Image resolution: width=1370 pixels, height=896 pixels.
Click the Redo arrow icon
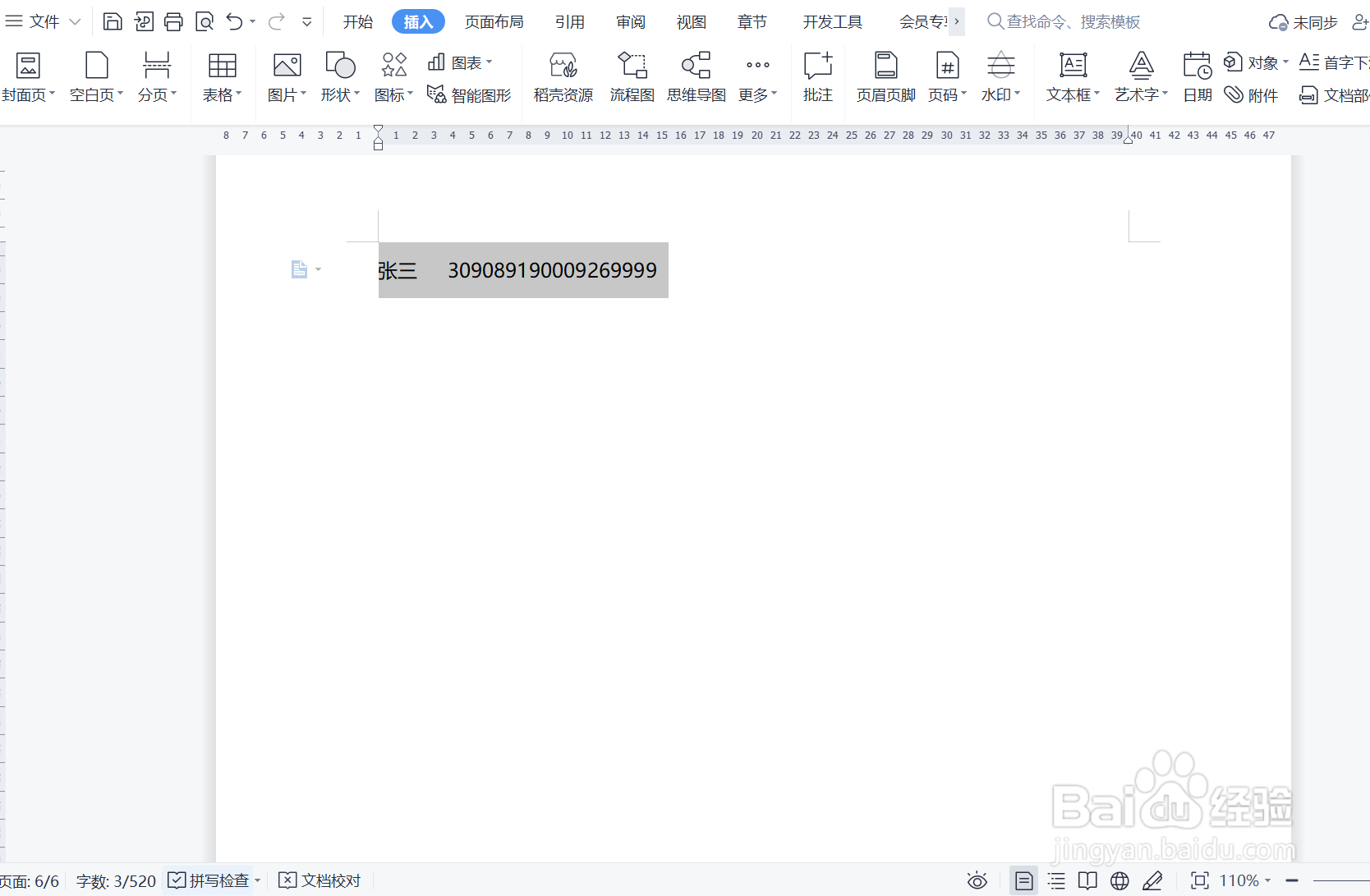pos(277,22)
